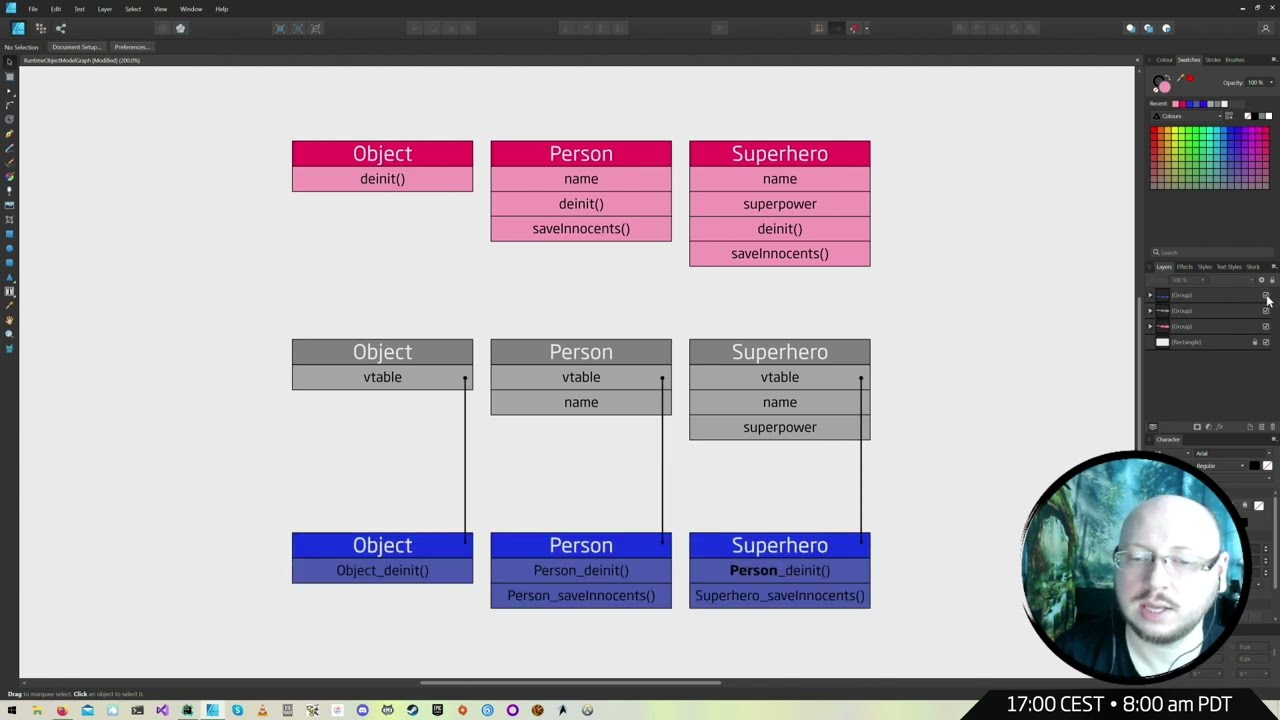
Task: Select the Rounded Rectangle tool
Action: tap(10, 262)
